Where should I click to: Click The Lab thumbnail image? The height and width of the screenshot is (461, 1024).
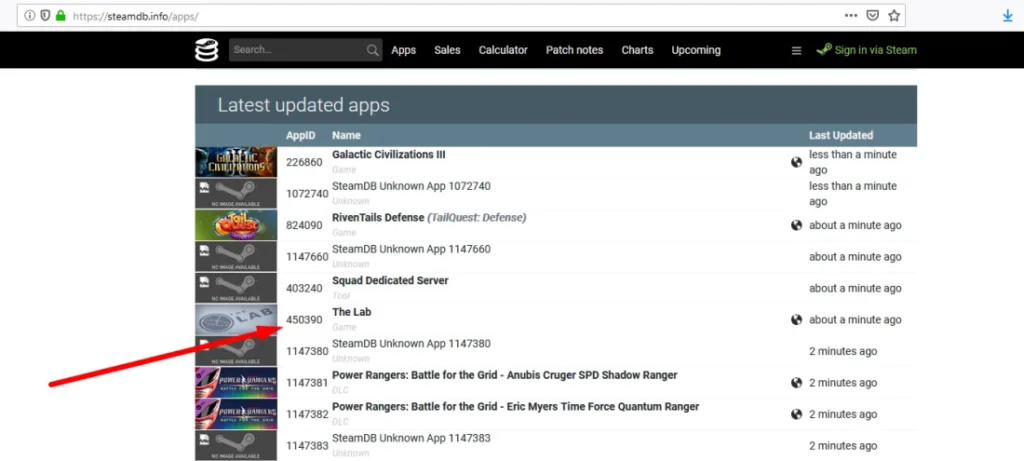point(236,320)
